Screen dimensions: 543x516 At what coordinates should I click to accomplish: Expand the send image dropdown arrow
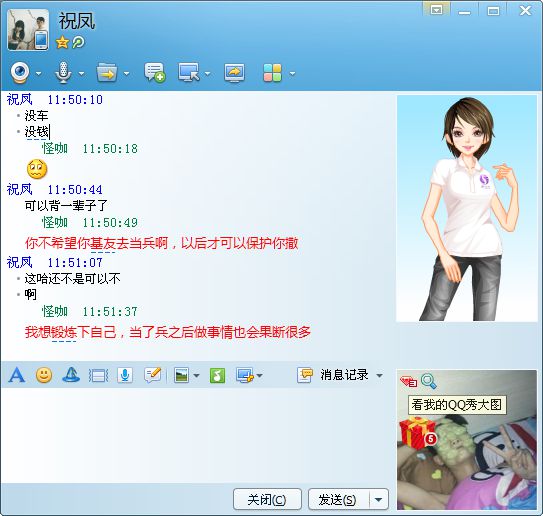click(x=196, y=375)
